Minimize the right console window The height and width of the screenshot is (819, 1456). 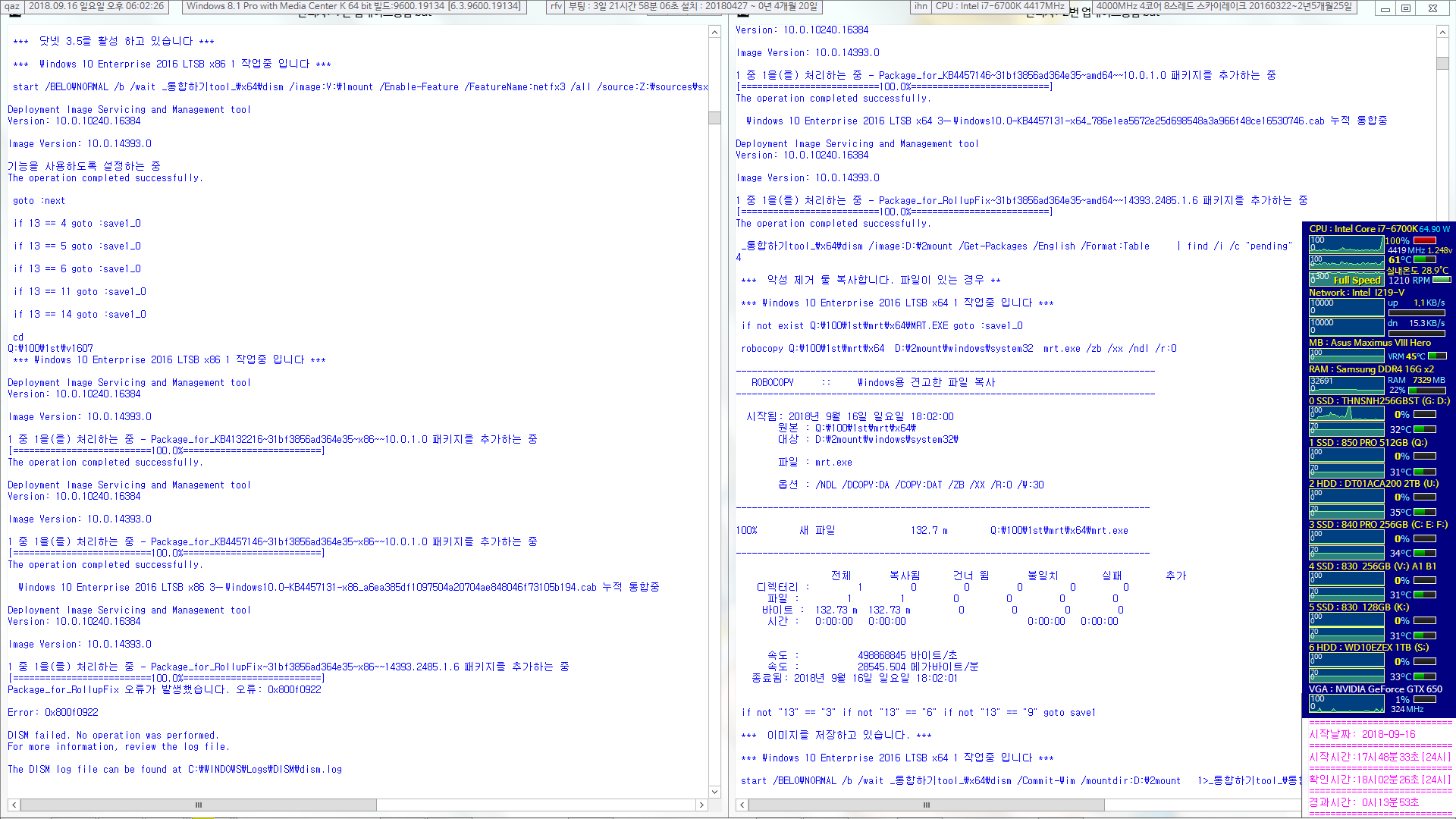click(1385, 8)
